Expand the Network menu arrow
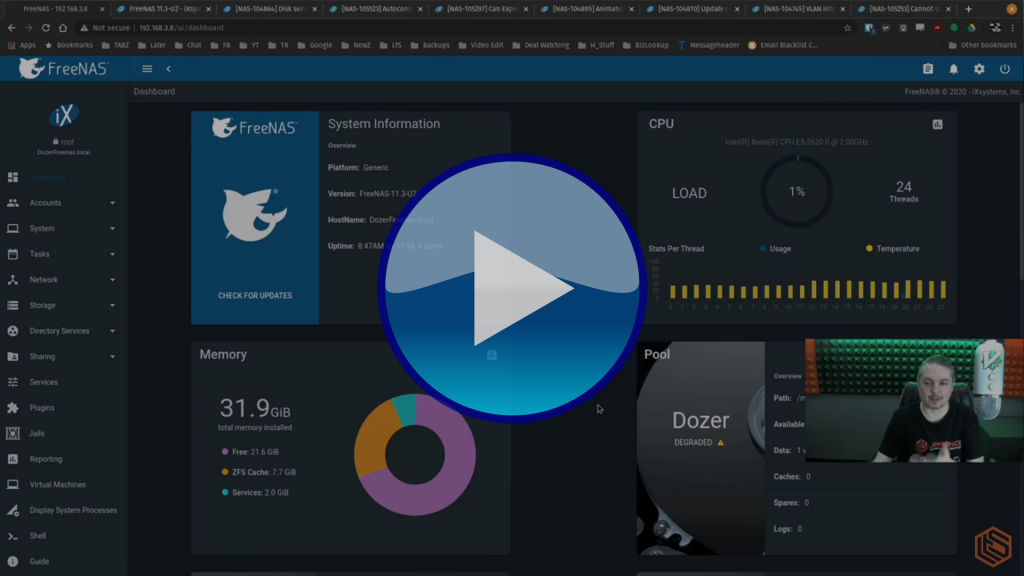Image resolution: width=1024 pixels, height=576 pixels. click(112, 280)
